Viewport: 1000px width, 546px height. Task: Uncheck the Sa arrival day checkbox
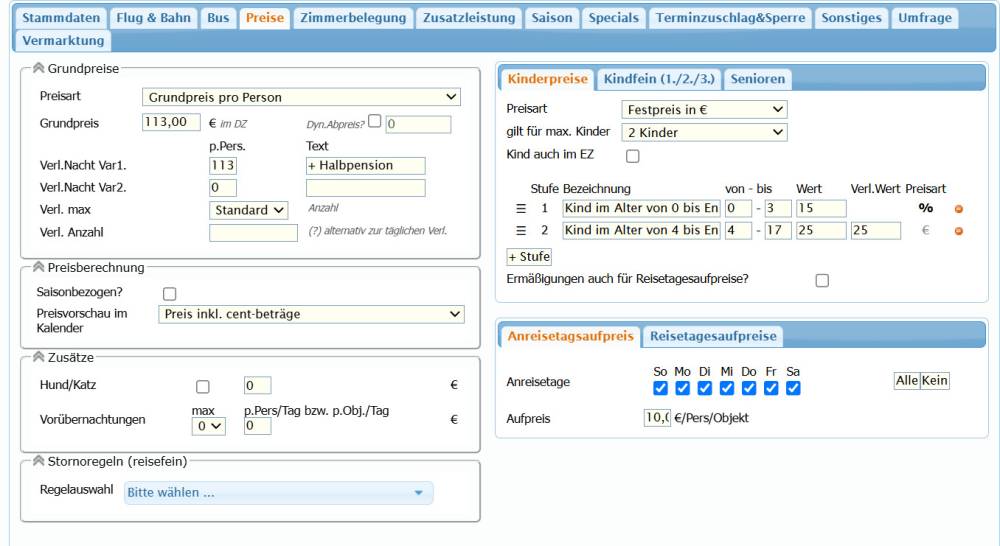[793, 388]
